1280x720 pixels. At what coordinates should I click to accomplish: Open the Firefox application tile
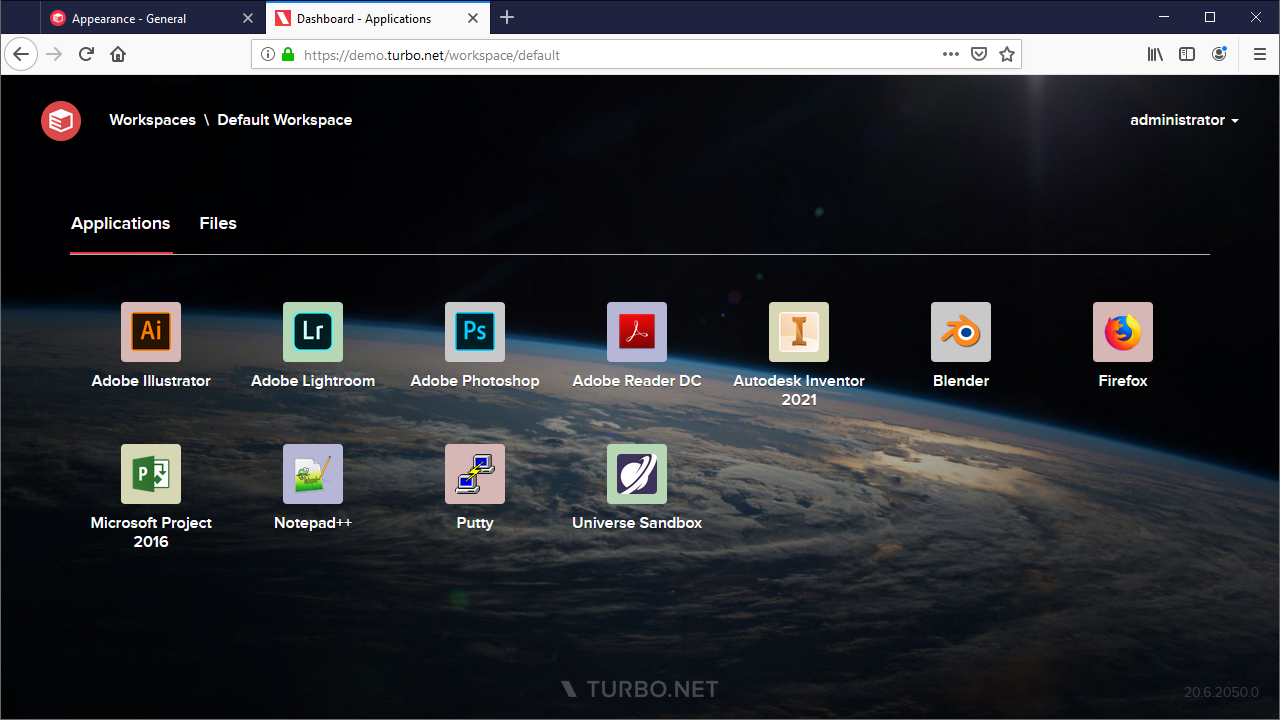[1122, 331]
